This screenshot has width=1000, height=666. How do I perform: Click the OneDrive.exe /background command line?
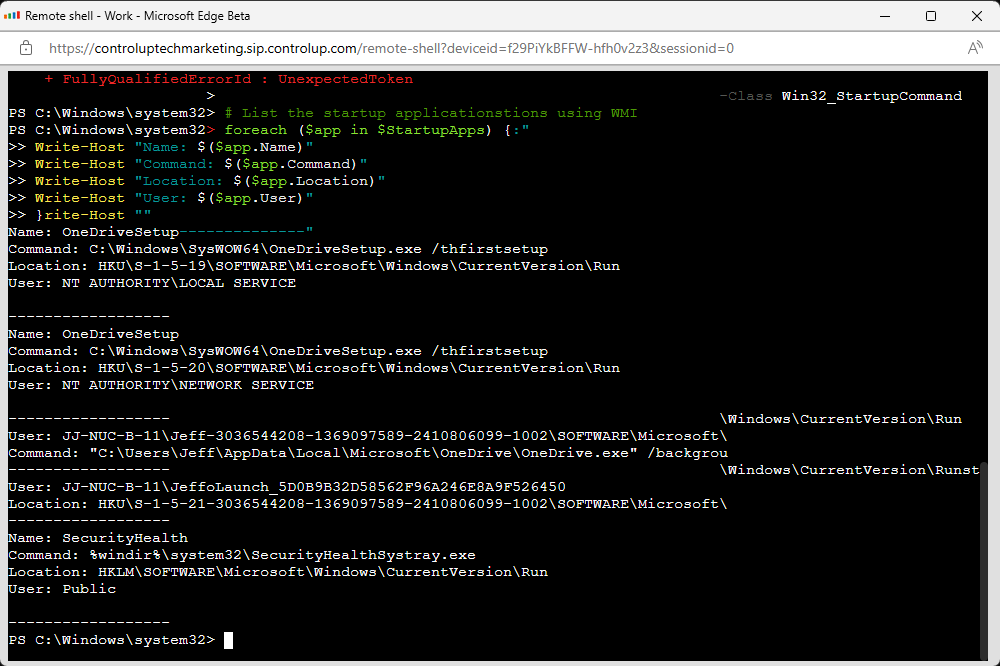click(x=368, y=453)
